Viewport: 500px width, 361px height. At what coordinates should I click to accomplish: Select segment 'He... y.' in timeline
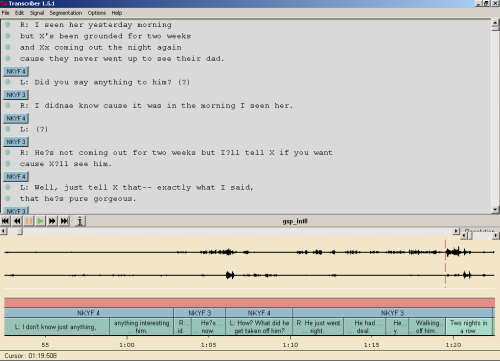pos(397,327)
